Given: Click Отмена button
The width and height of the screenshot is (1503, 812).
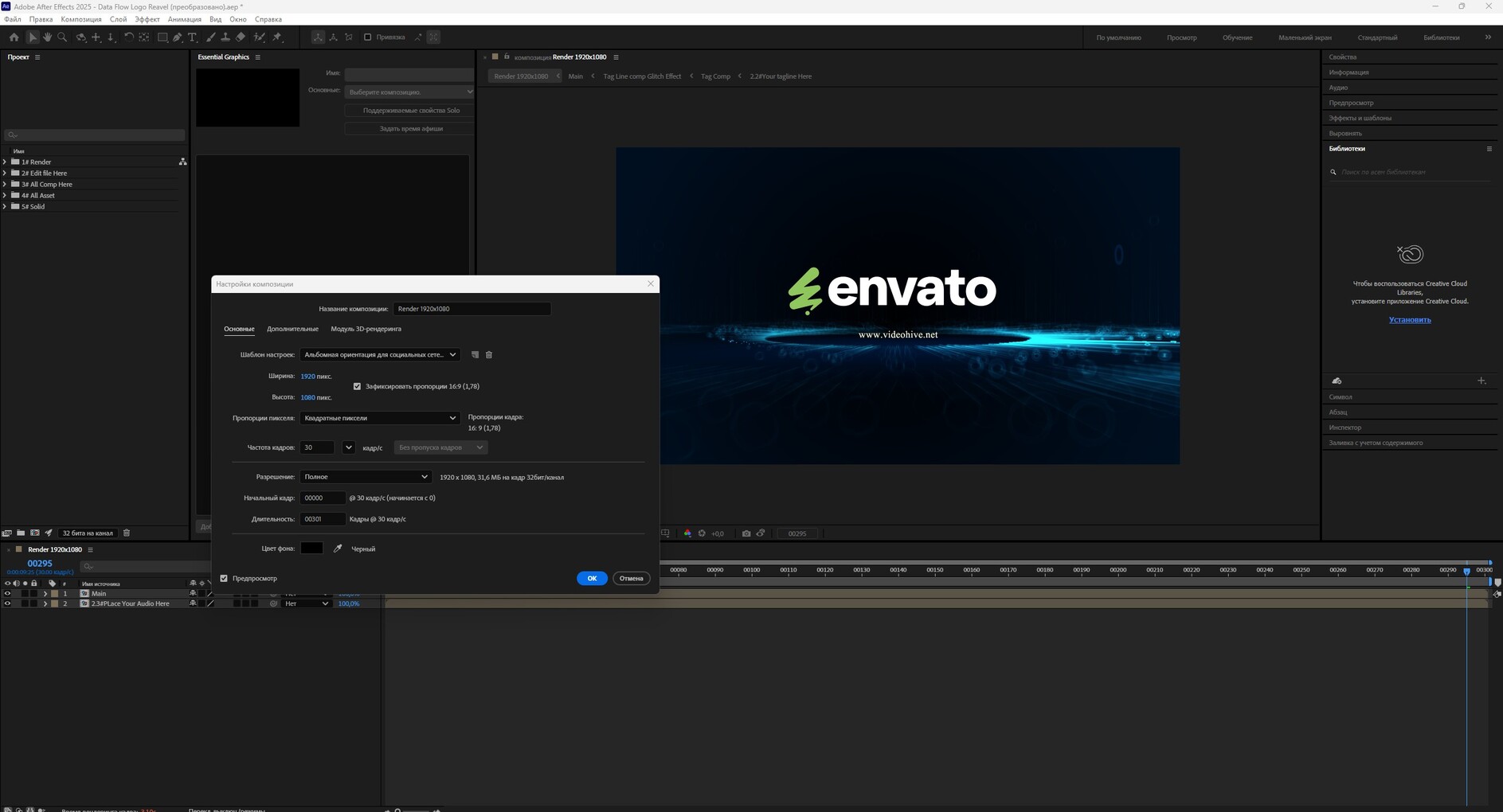Looking at the screenshot, I should [x=631, y=579].
